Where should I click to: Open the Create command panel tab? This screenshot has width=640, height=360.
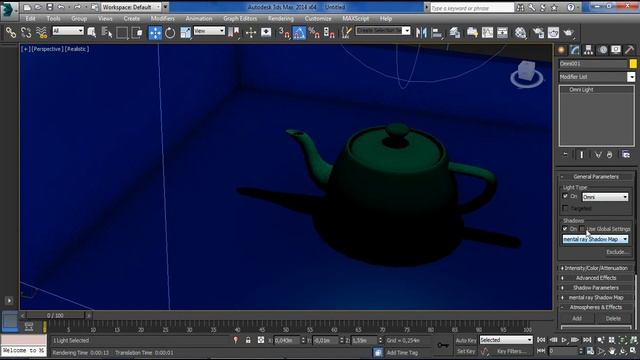(562, 50)
